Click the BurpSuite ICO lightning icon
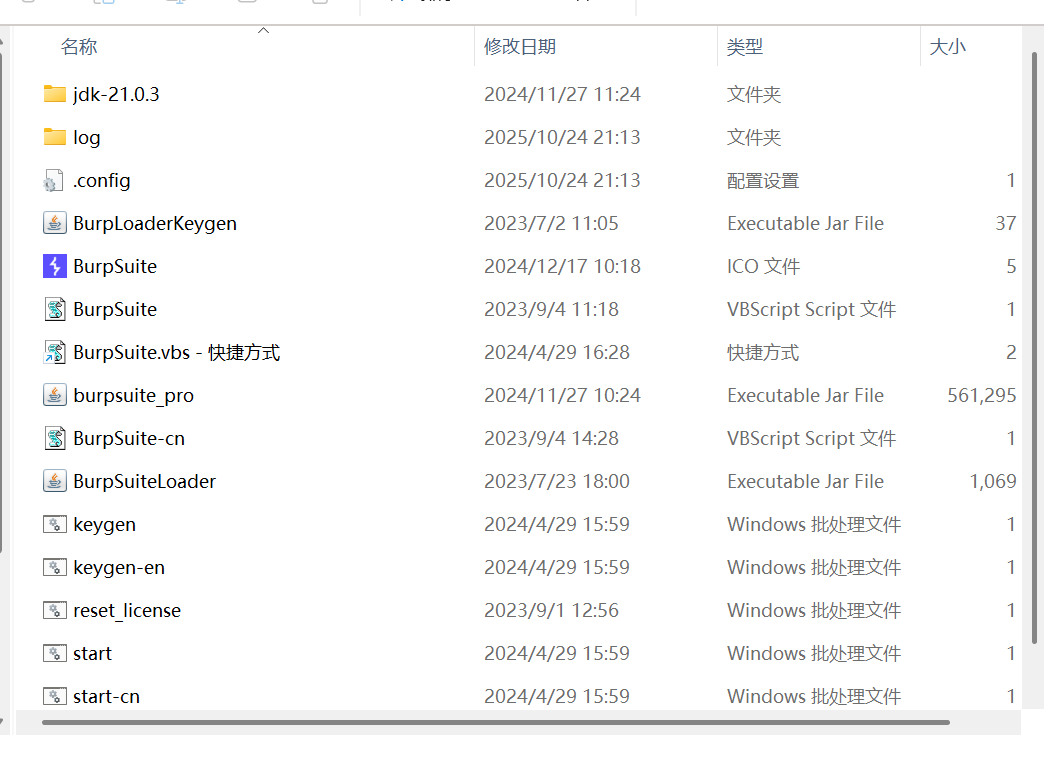This screenshot has width=1044, height=768. point(55,266)
